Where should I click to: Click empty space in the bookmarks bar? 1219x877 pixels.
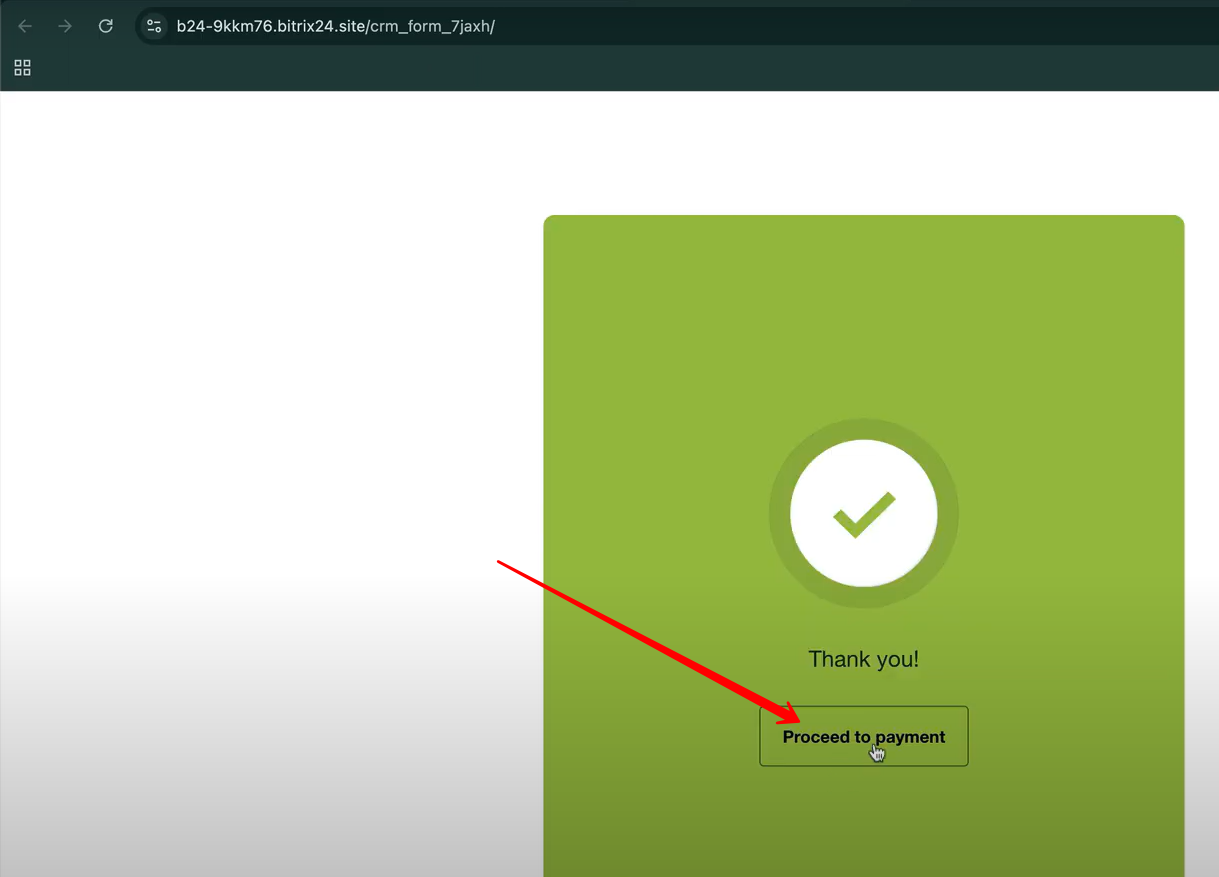pos(600,68)
